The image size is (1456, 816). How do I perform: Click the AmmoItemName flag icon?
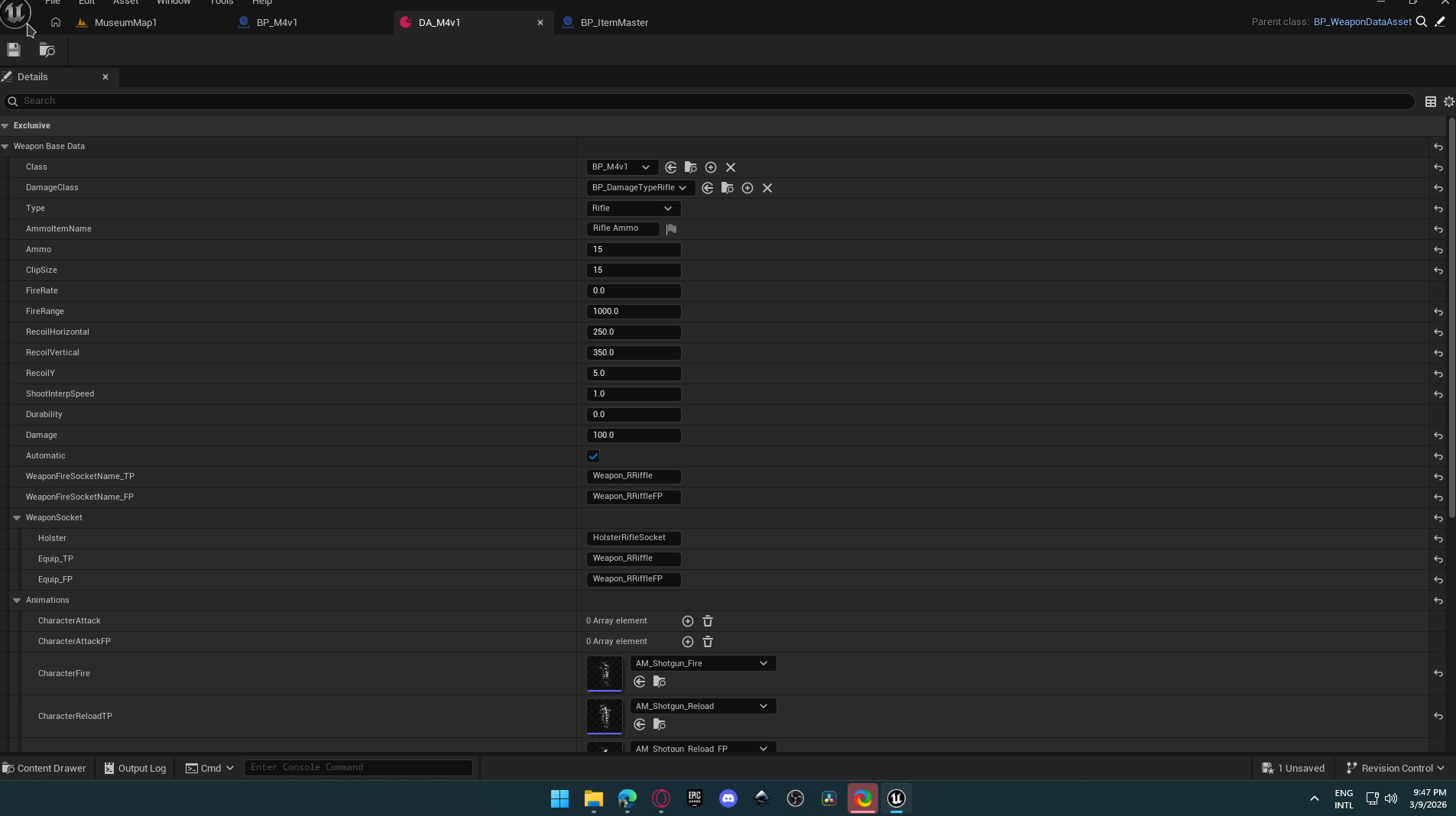671,229
